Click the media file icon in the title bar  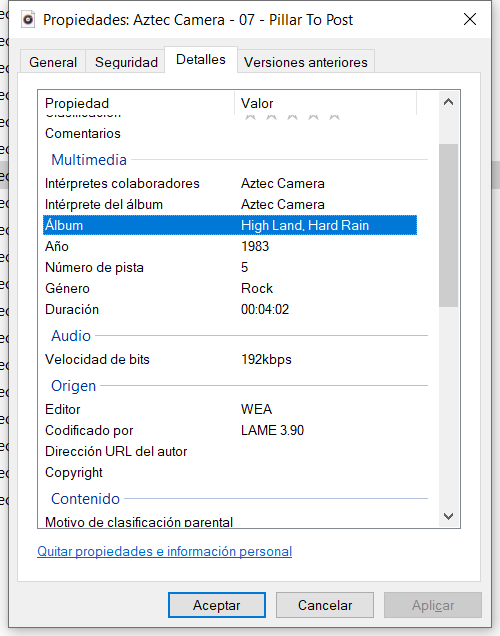(28, 19)
